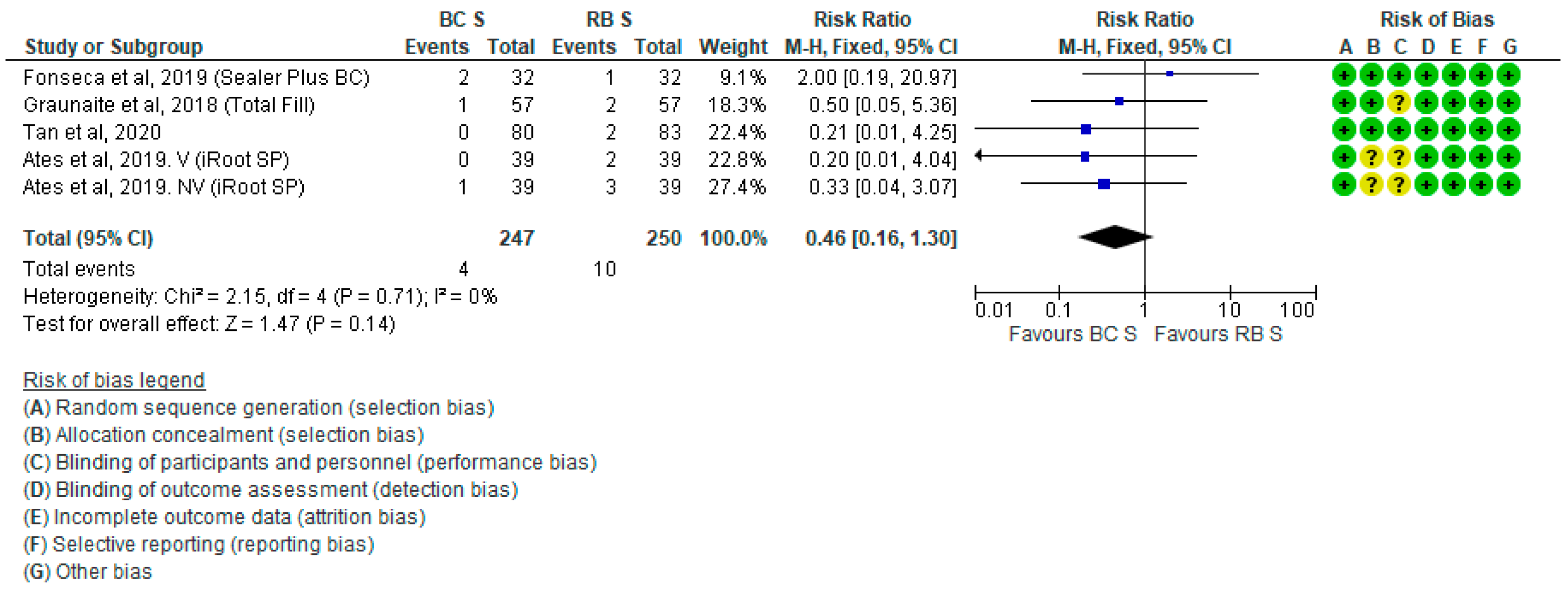Click the black diamond overall effect marker
The height and width of the screenshot is (589, 1568).
tap(1114, 237)
